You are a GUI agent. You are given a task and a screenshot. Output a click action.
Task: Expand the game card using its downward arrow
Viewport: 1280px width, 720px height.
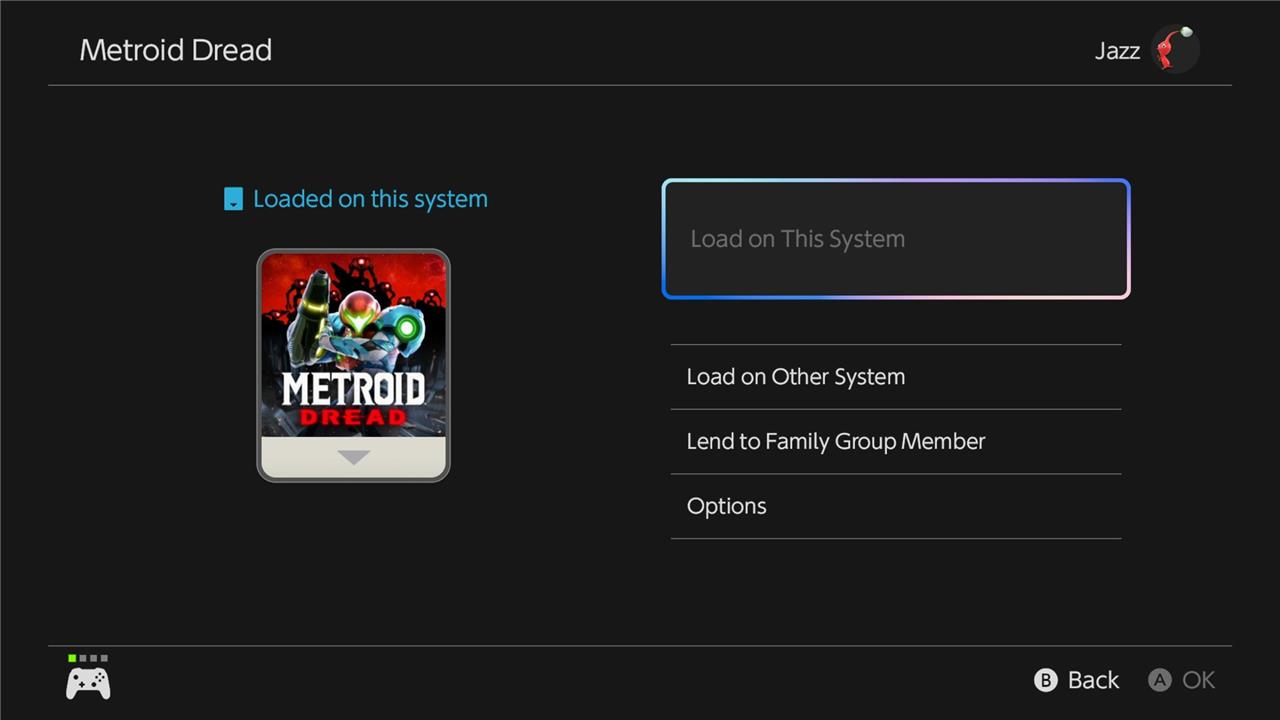(x=353, y=457)
